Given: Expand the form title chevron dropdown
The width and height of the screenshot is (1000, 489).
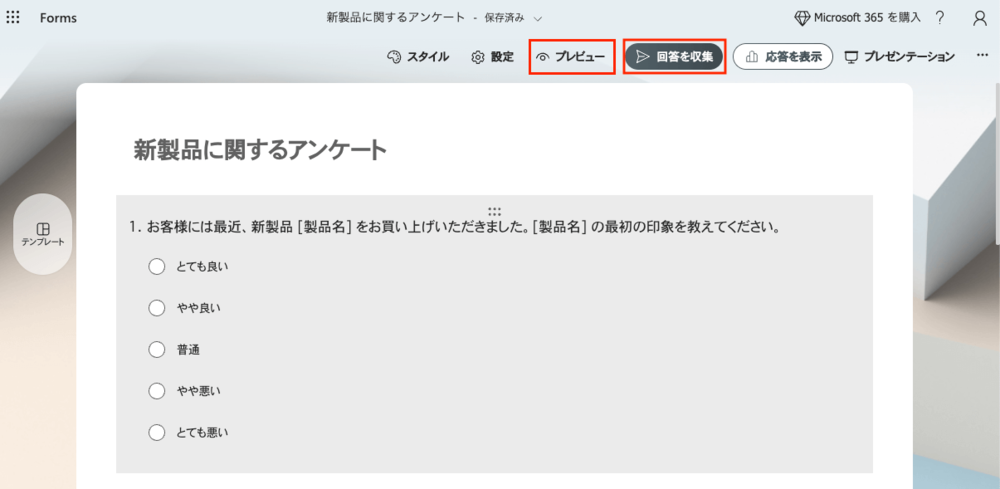Looking at the screenshot, I should [x=538, y=18].
